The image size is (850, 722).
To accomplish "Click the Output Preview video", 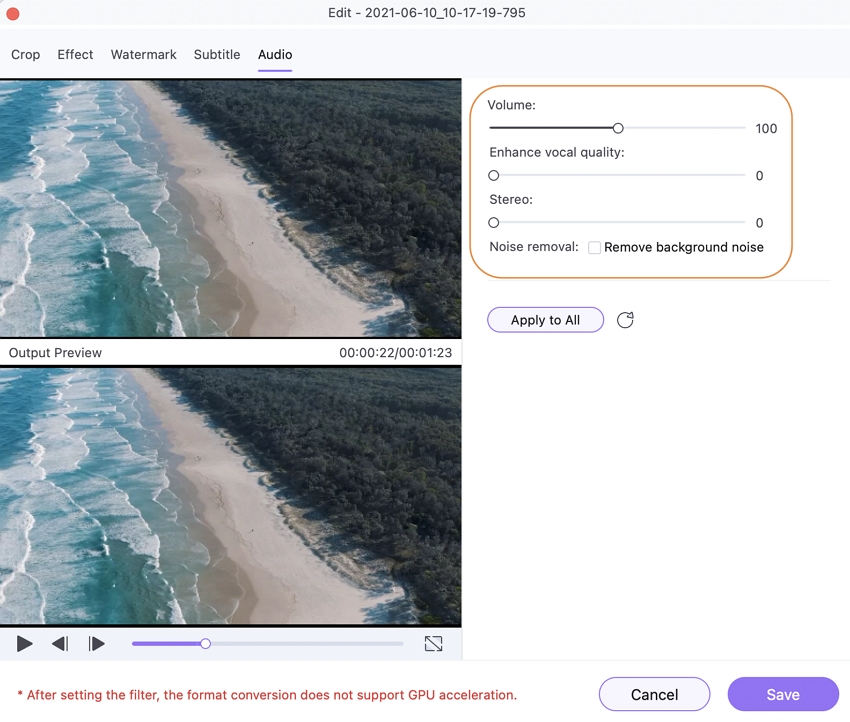I will pyautogui.click(x=230, y=496).
